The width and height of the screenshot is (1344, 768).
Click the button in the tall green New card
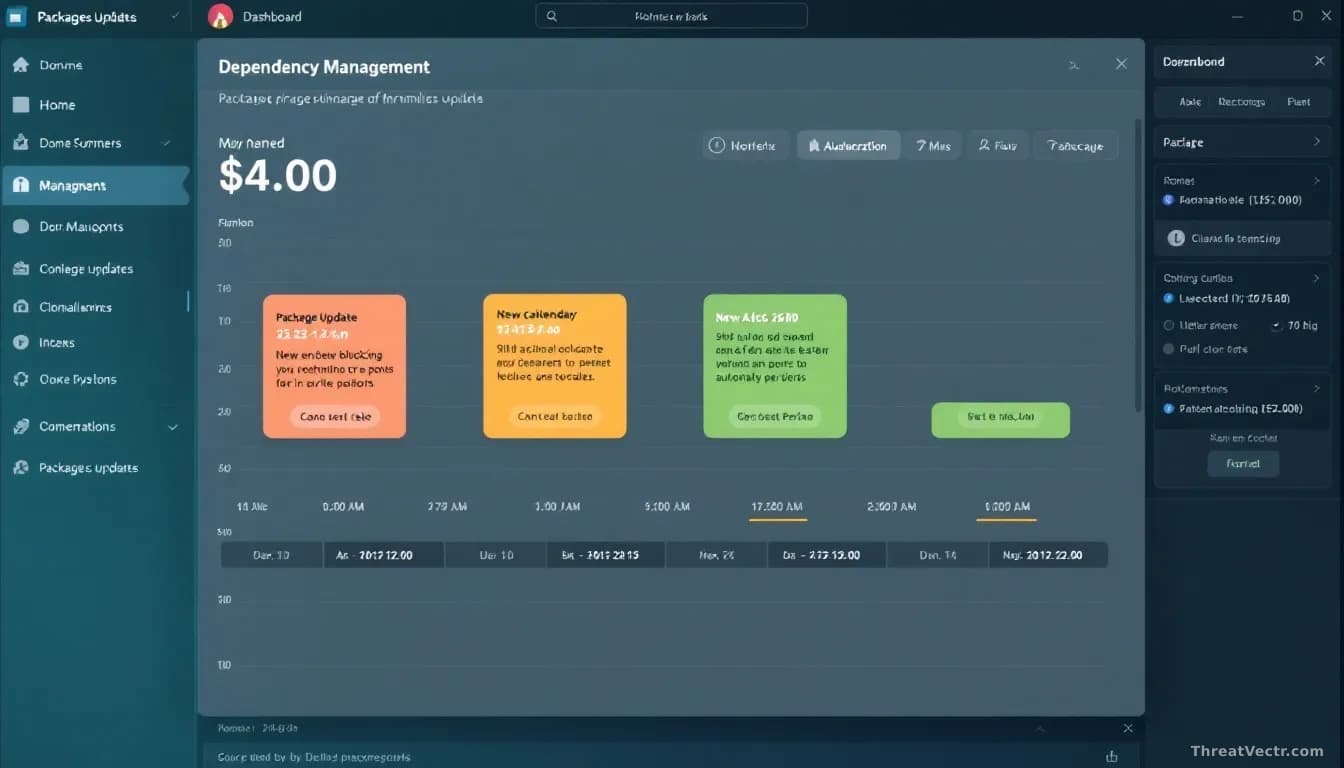pyautogui.click(x=775, y=416)
